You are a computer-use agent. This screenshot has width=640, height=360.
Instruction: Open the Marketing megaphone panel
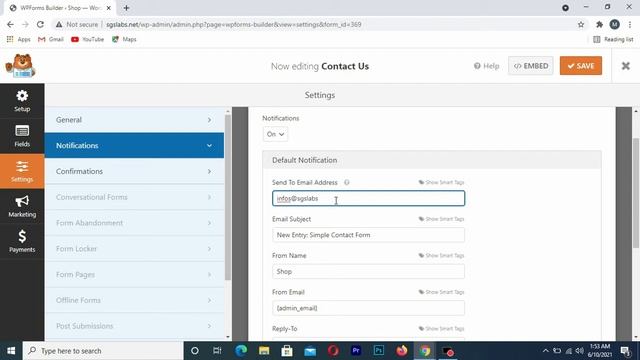22,206
